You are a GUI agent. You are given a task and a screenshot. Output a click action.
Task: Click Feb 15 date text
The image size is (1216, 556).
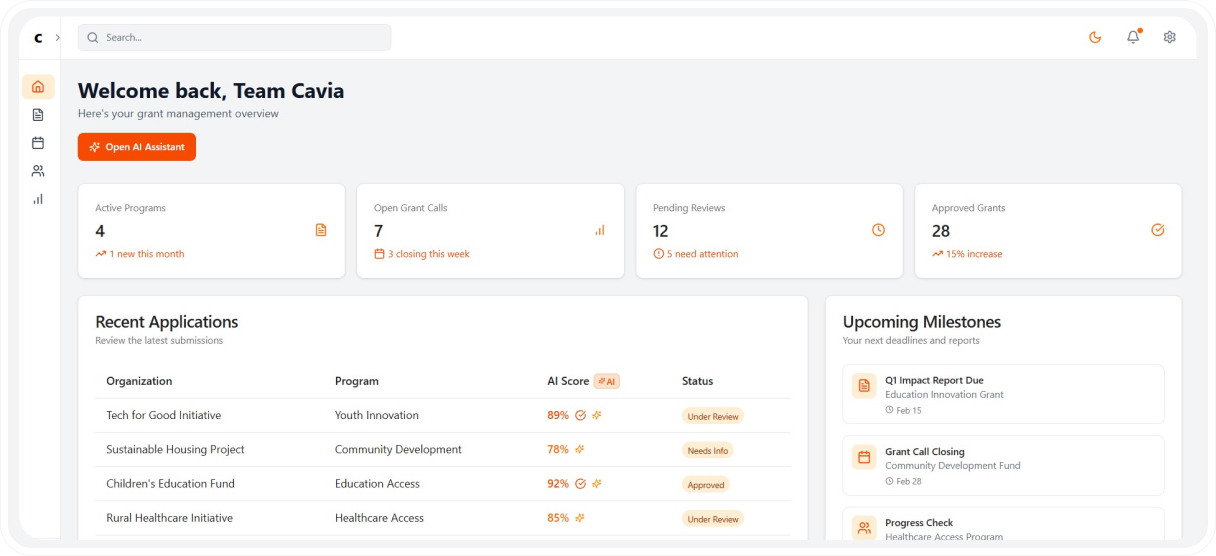point(908,410)
